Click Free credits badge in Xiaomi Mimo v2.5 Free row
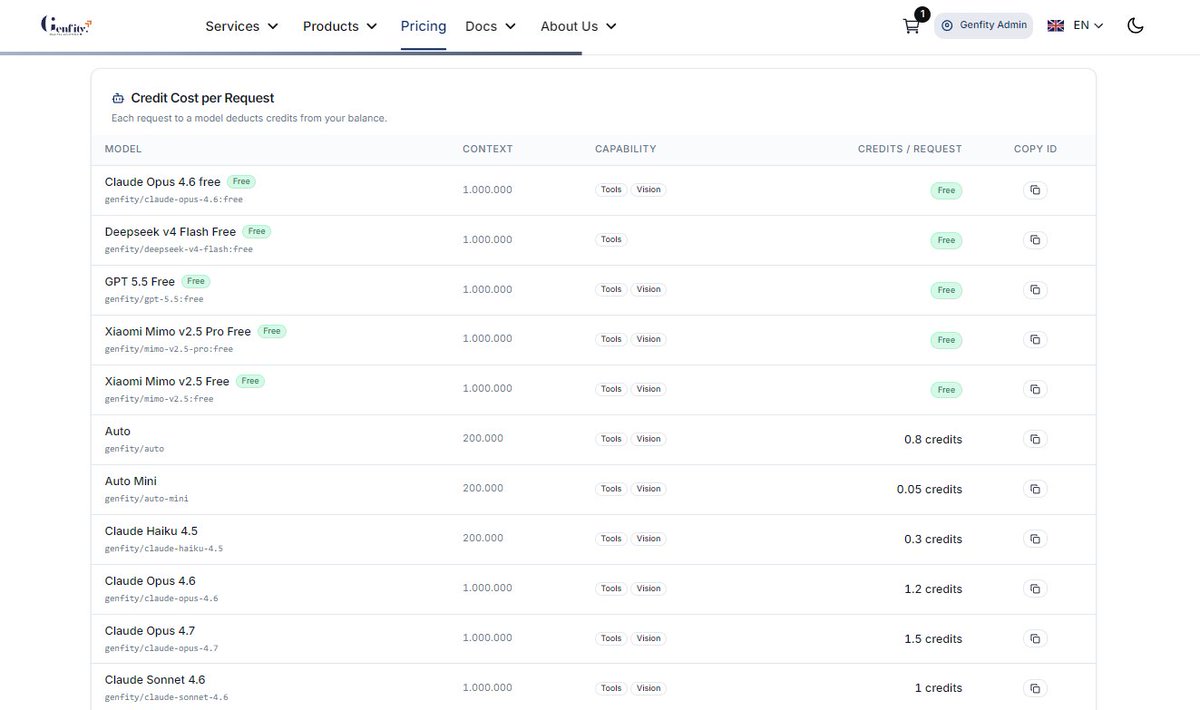 (946, 390)
